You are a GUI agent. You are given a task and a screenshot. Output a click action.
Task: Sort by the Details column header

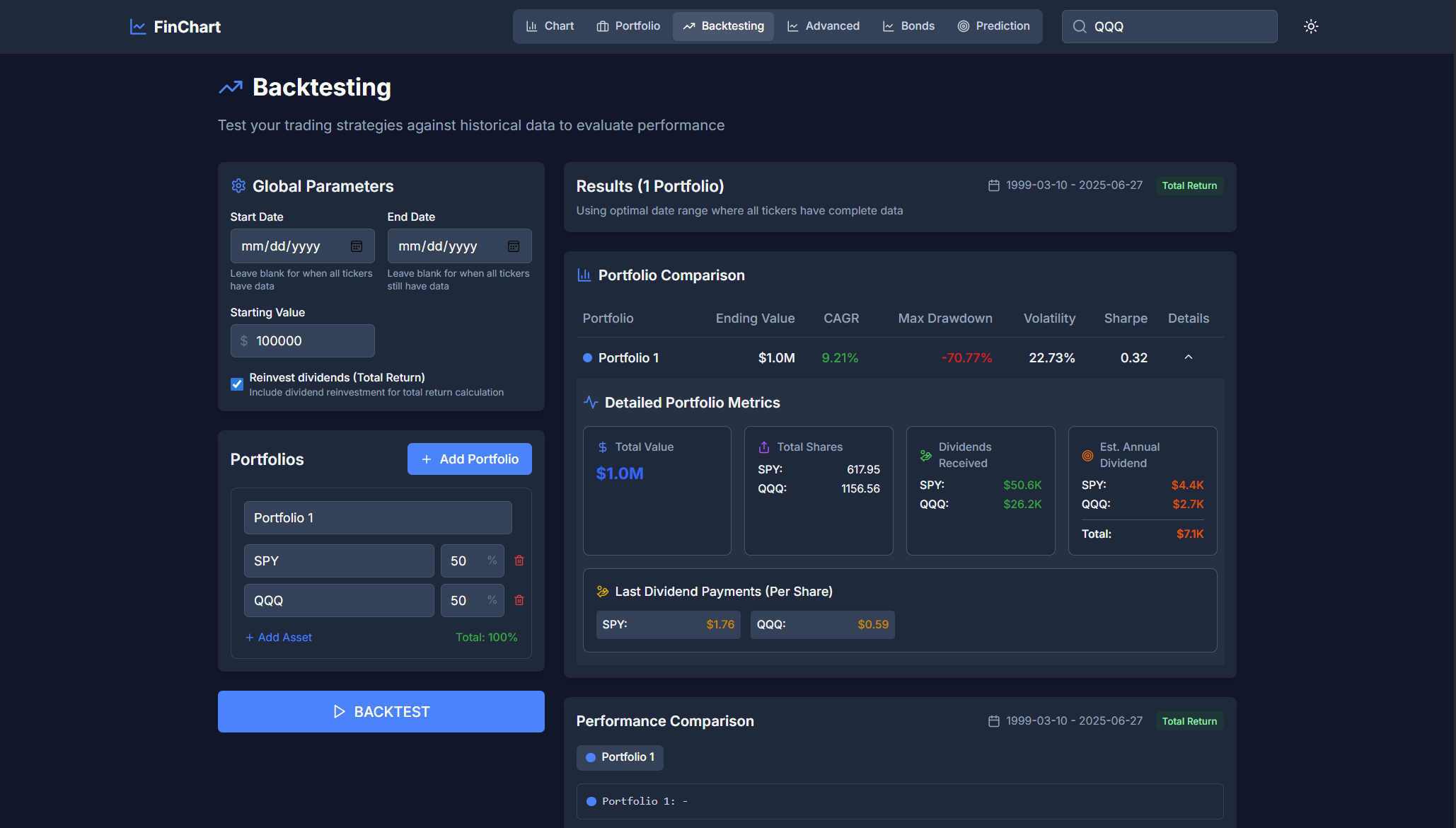1189,318
